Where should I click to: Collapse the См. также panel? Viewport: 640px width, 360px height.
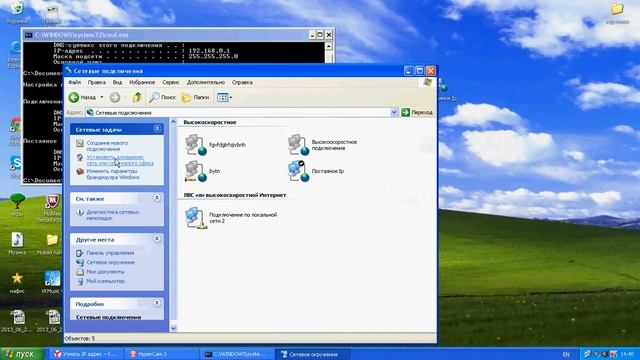(x=157, y=198)
